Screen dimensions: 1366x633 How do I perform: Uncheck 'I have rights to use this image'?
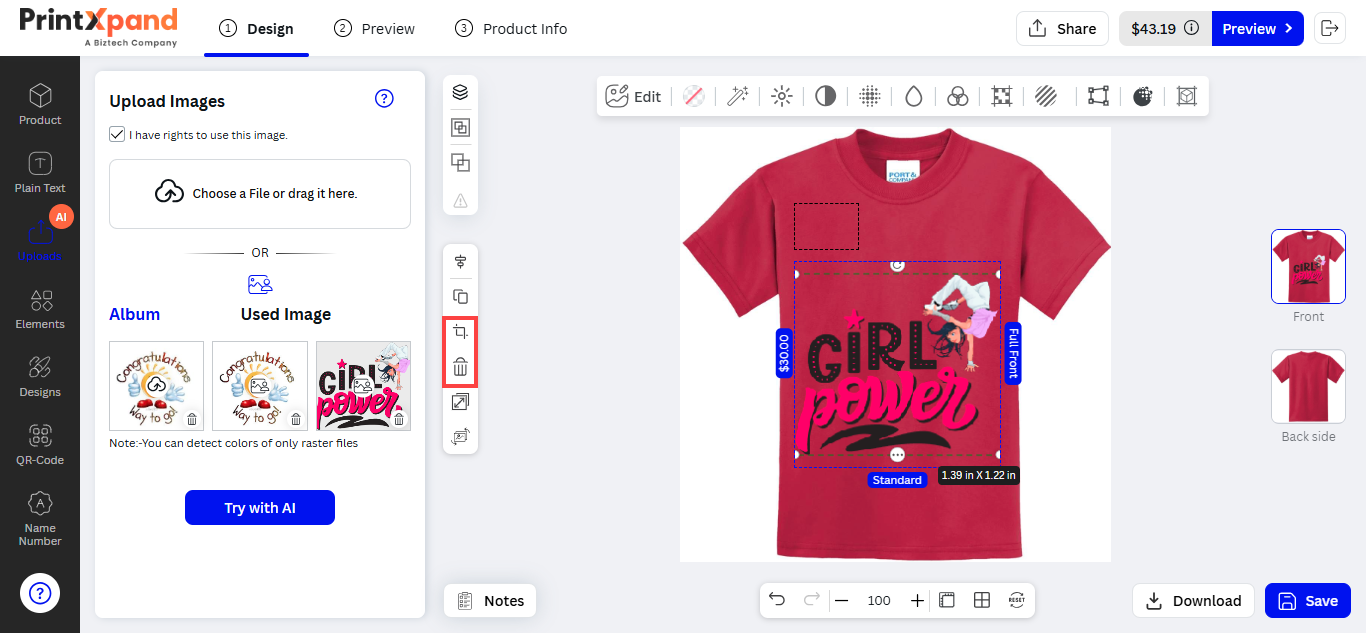[117, 134]
